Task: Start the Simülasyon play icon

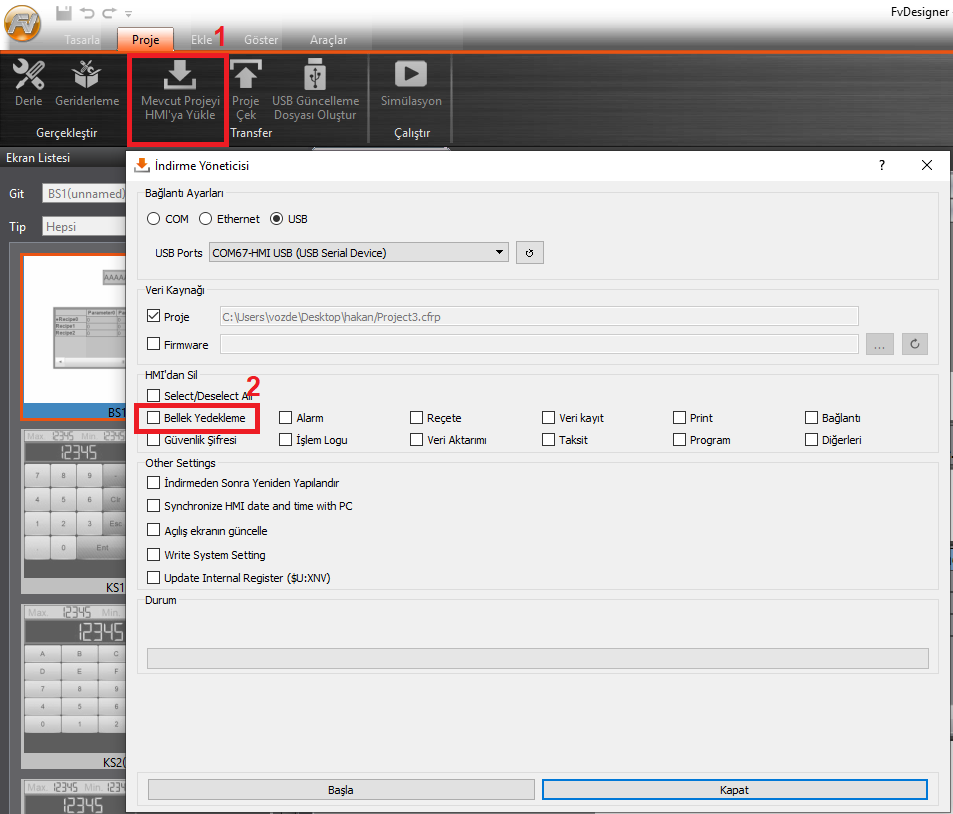Action: 410,75
